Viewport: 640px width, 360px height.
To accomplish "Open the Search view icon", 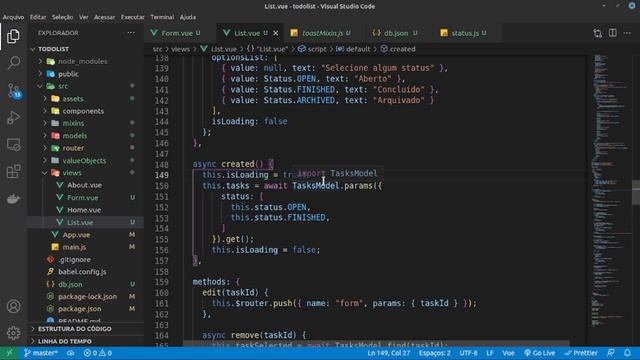I will pyautogui.click(x=13, y=63).
